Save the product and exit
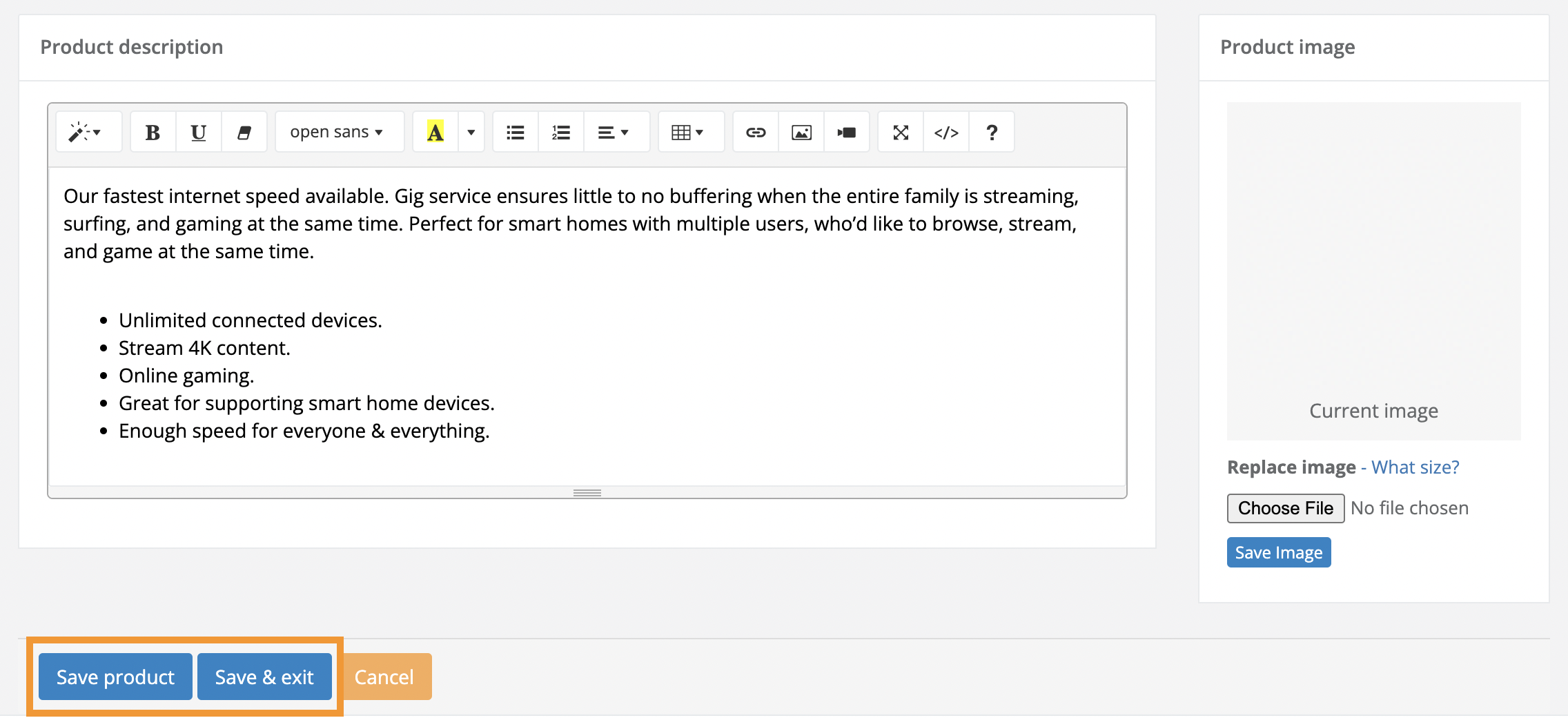Screen dimensions: 1568x718 [264, 677]
